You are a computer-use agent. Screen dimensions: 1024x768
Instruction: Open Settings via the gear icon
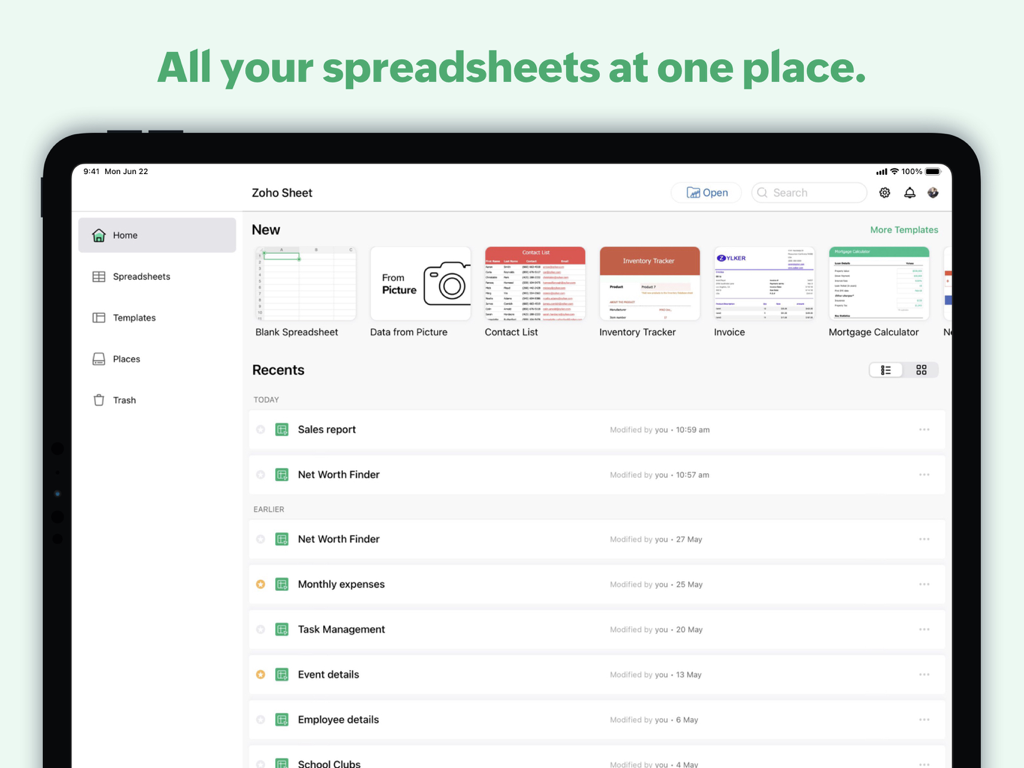pyautogui.click(x=884, y=192)
